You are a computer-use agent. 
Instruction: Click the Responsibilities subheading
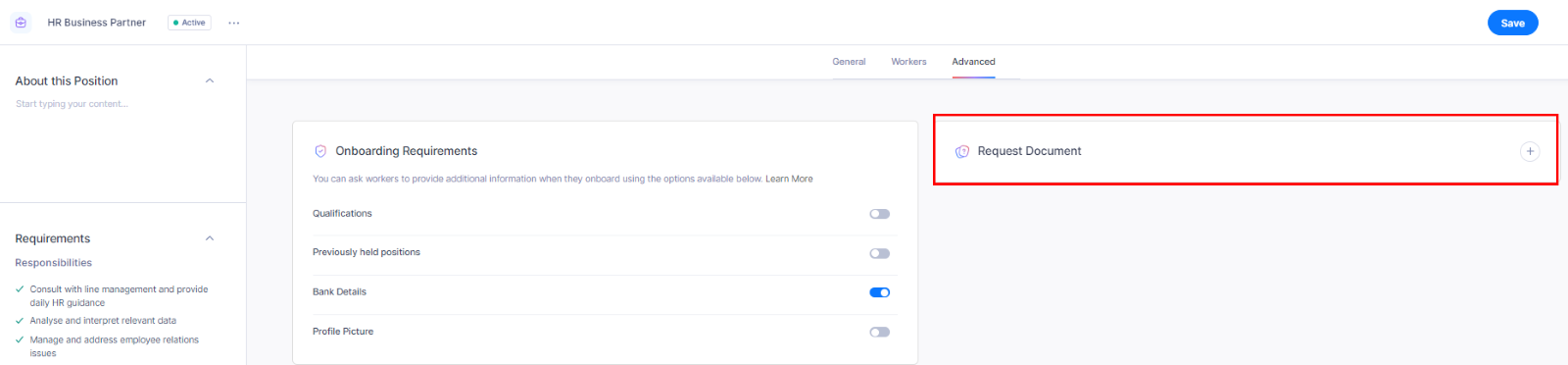[54, 263]
